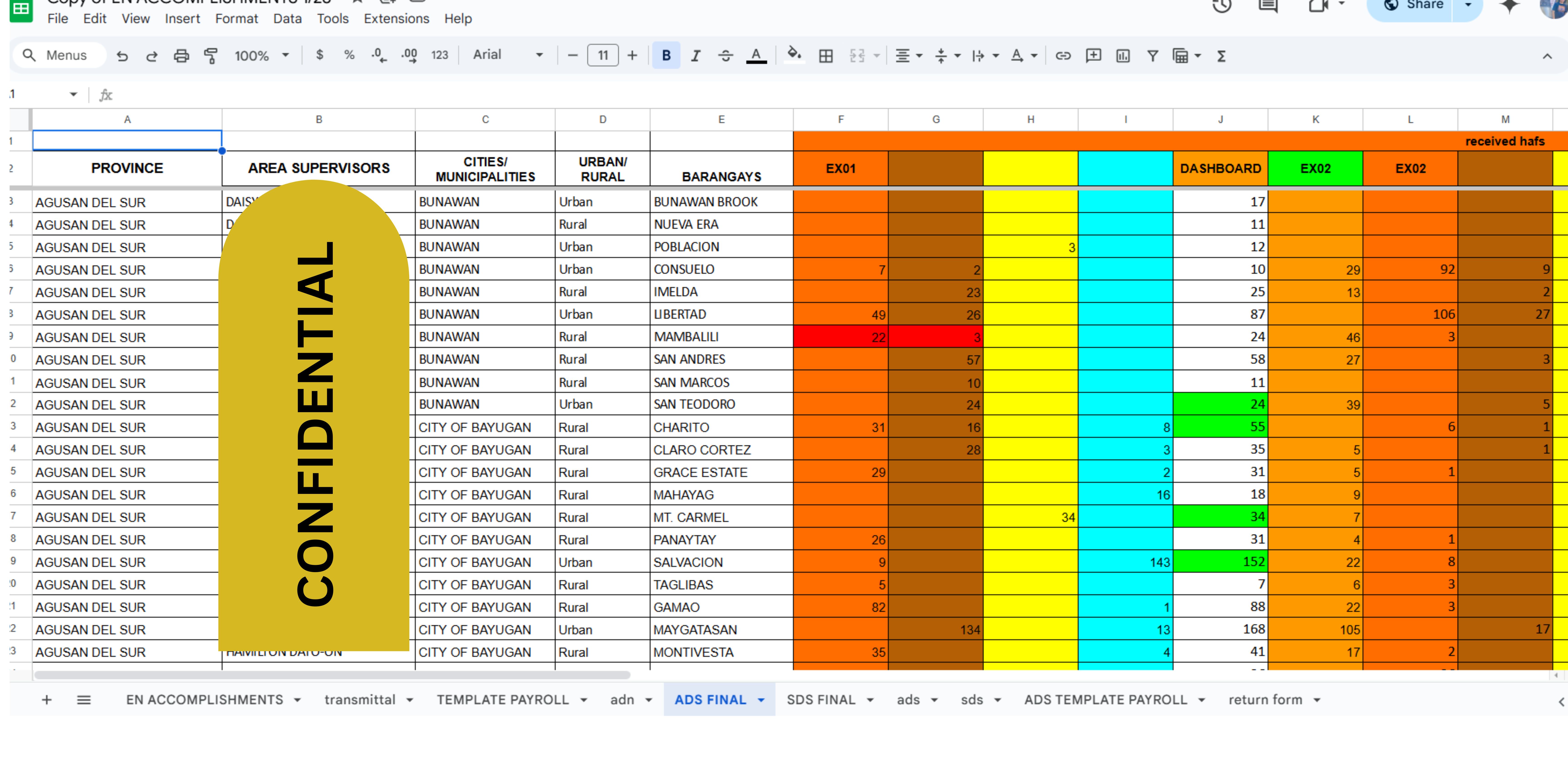This screenshot has height=784, width=1568.
Task: Click the Redo icon
Action: click(152, 56)
